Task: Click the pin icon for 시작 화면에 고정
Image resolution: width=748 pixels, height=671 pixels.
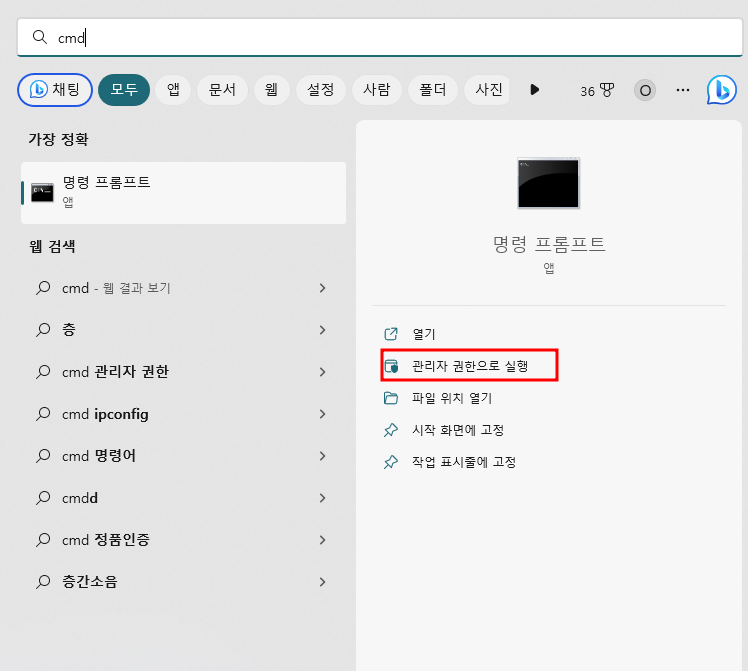Action: [391, 430]
